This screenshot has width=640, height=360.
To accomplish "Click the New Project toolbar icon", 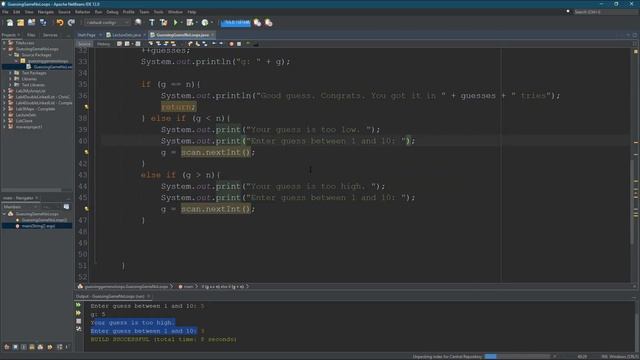I will (x=20, y=22).
